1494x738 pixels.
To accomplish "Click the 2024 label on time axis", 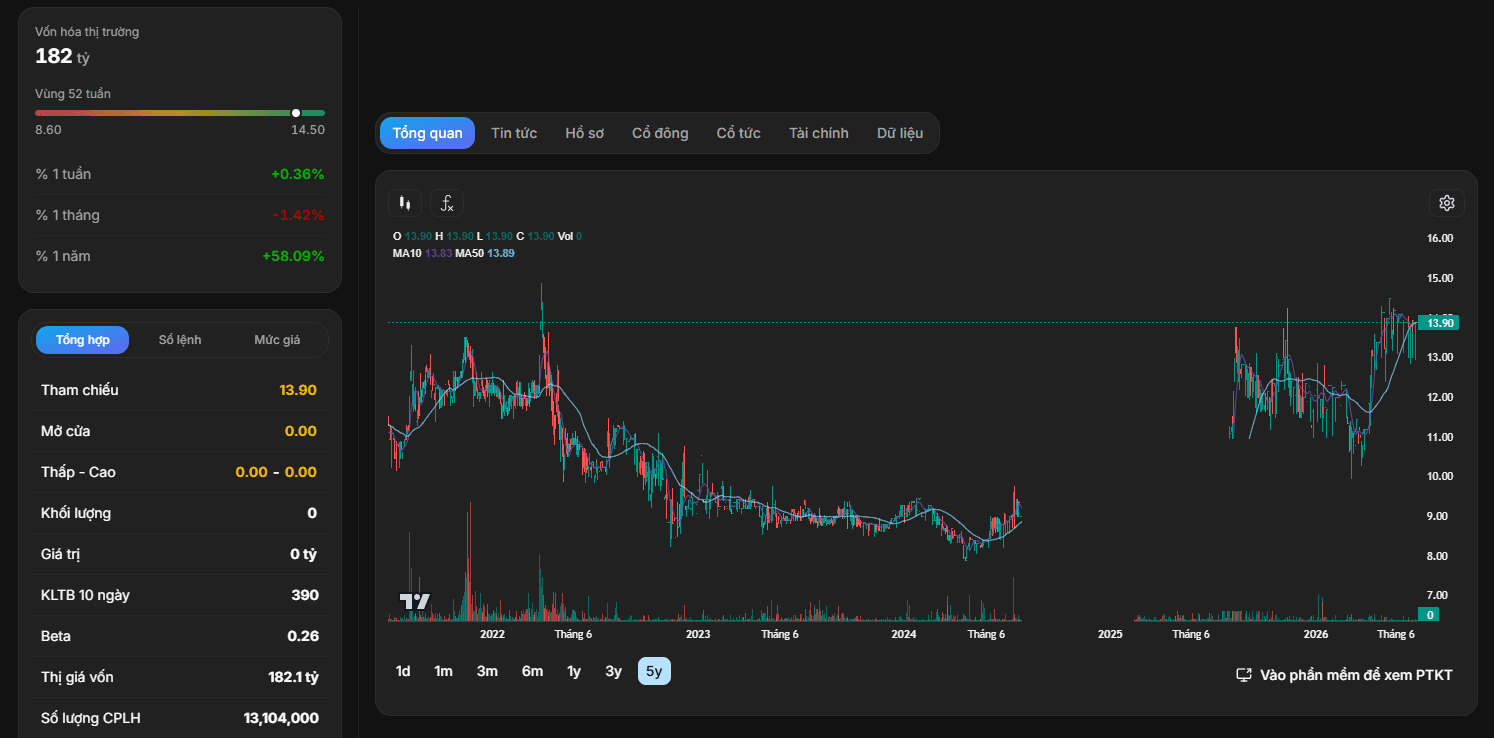I will click(x=903, y=634).
